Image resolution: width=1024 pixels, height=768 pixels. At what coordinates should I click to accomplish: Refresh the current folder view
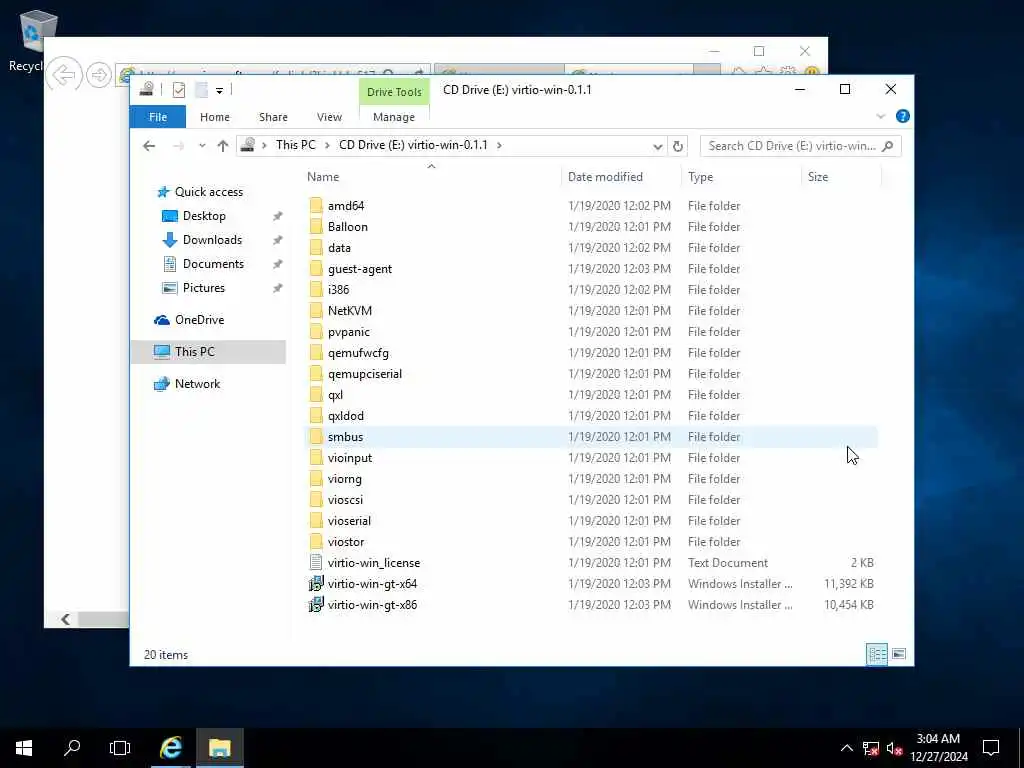[x=677, y=146]
